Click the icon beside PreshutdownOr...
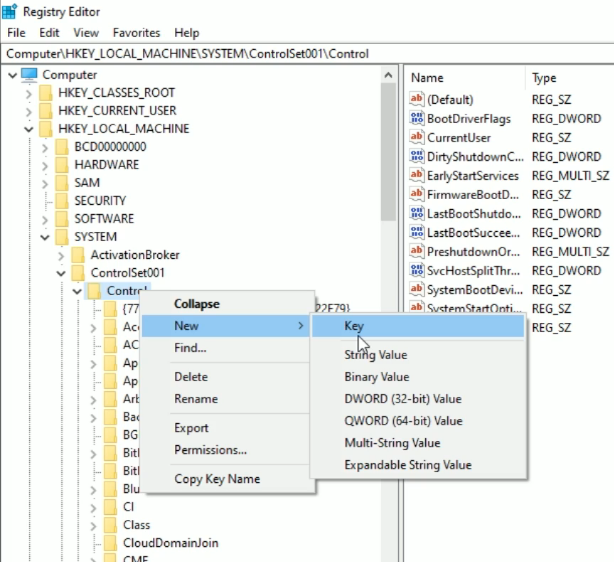Screen dimensions: 614x562 pyautogui.click(x=417, y=251)
